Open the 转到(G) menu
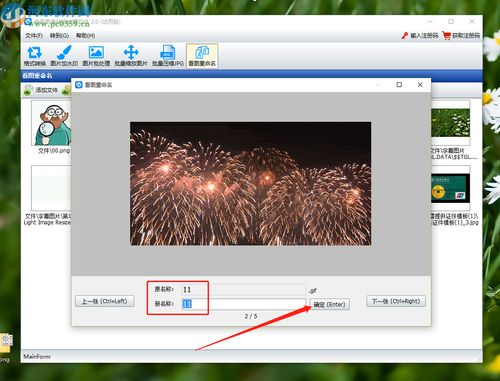Screen dimensions: 500x381 point(59,35)
